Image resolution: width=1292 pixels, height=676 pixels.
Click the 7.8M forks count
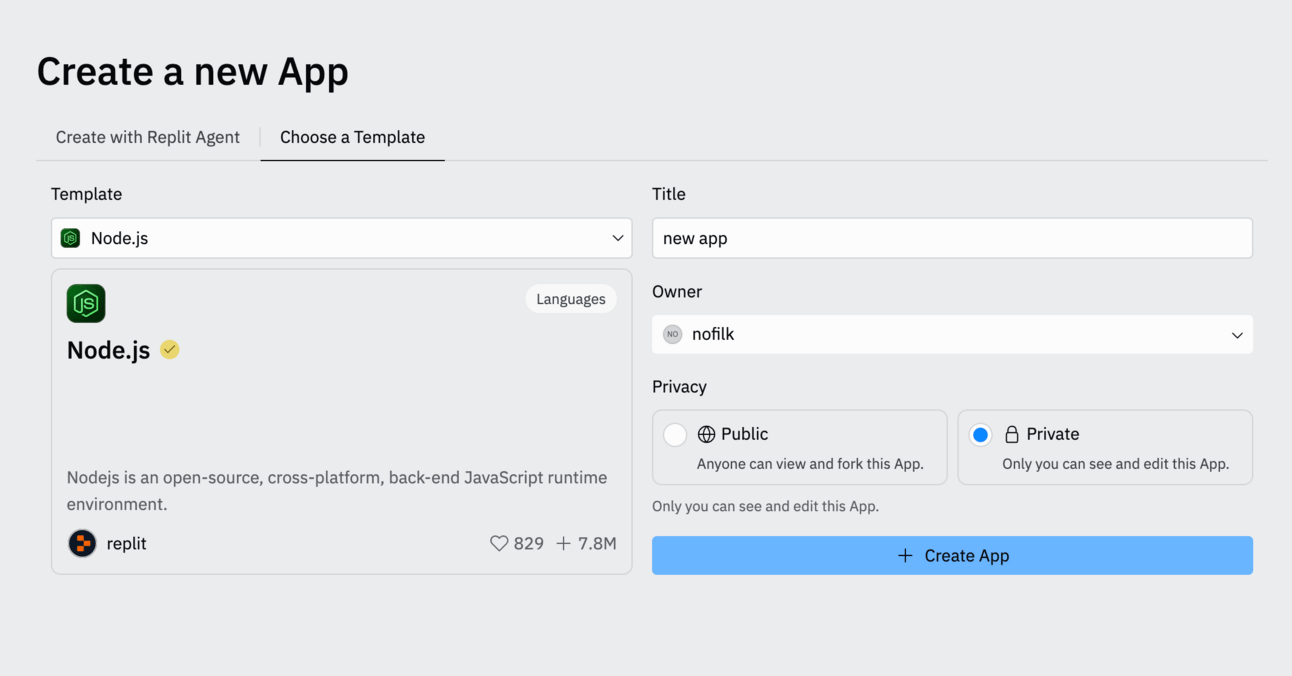[597, 544]
